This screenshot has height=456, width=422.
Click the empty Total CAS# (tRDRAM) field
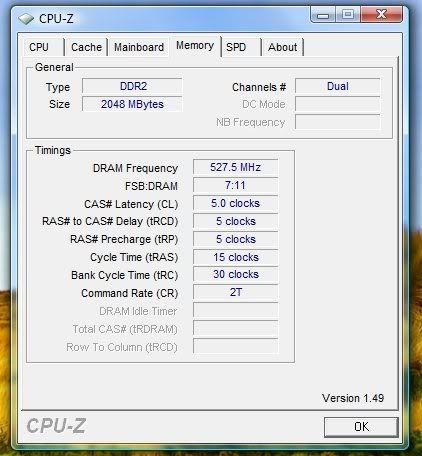coord(235,328)
